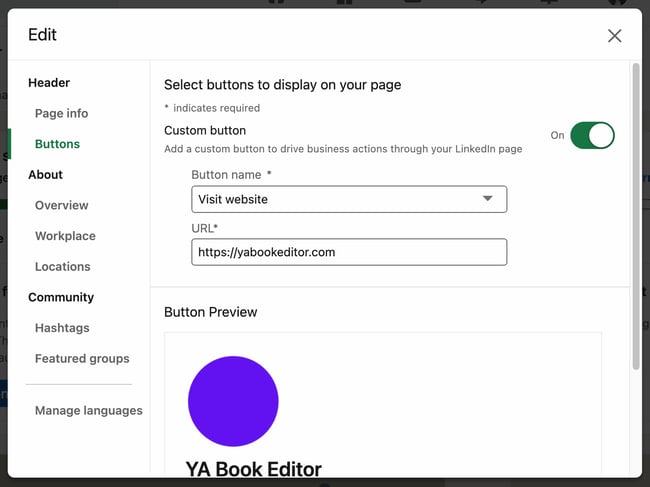Click the Button Preview heading
650x487 pixels.
point(210,312)
